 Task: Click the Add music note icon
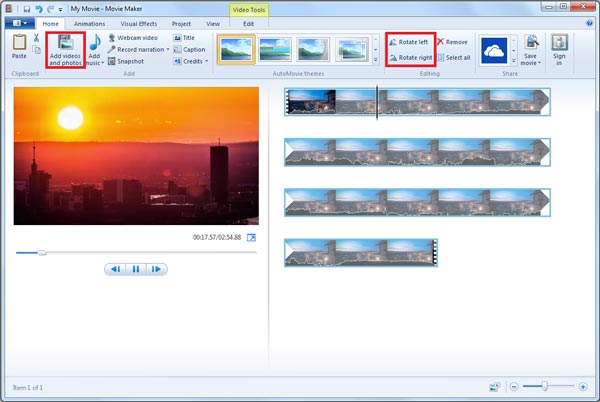click(x=95, y=42)
